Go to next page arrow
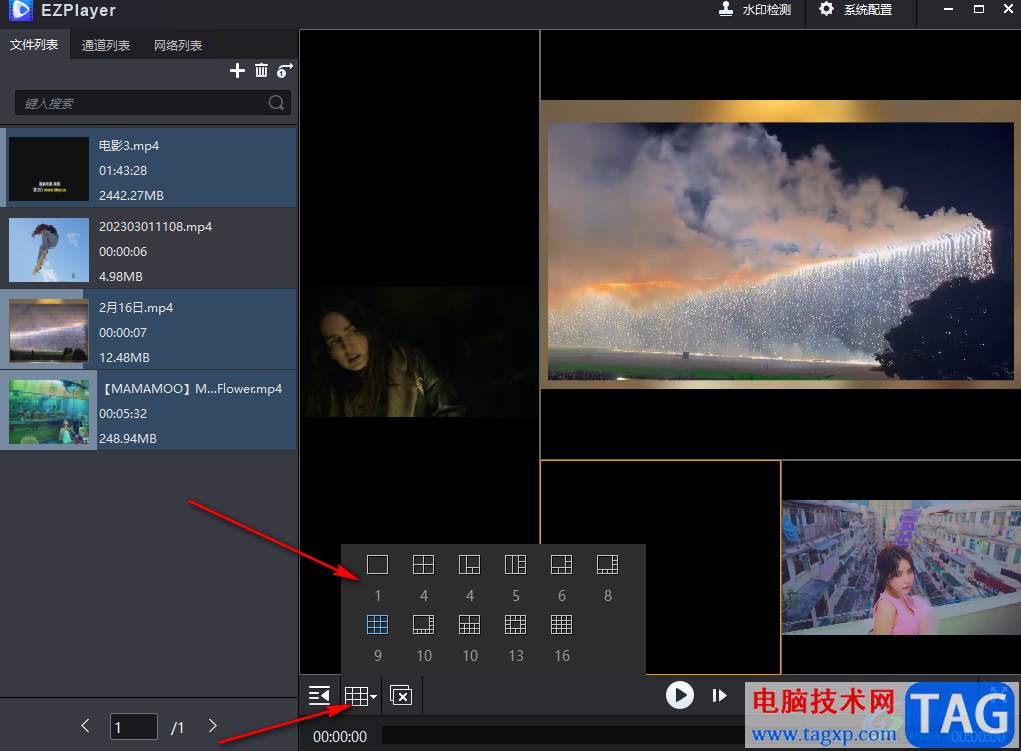Image resolution: width=1021 pixels, height=751 pixels. 212,726
